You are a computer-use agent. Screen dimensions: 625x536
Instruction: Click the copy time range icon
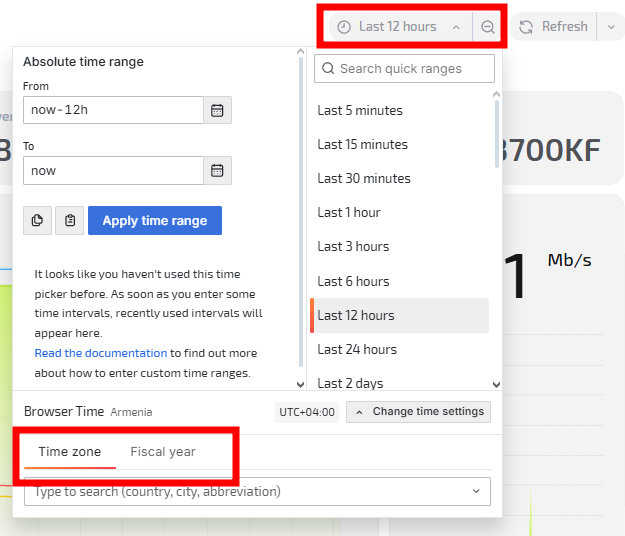(37, 220)
